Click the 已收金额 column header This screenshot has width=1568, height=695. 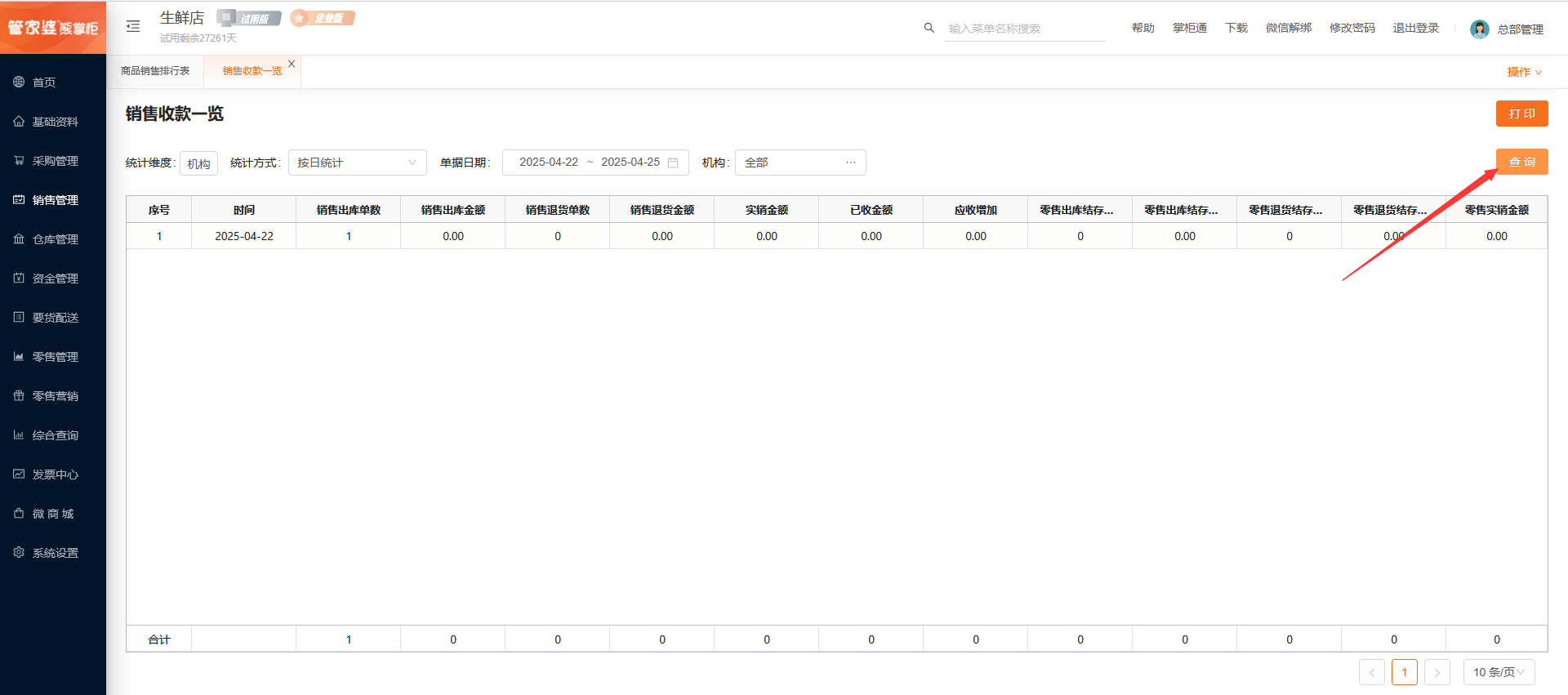point(871,210)
